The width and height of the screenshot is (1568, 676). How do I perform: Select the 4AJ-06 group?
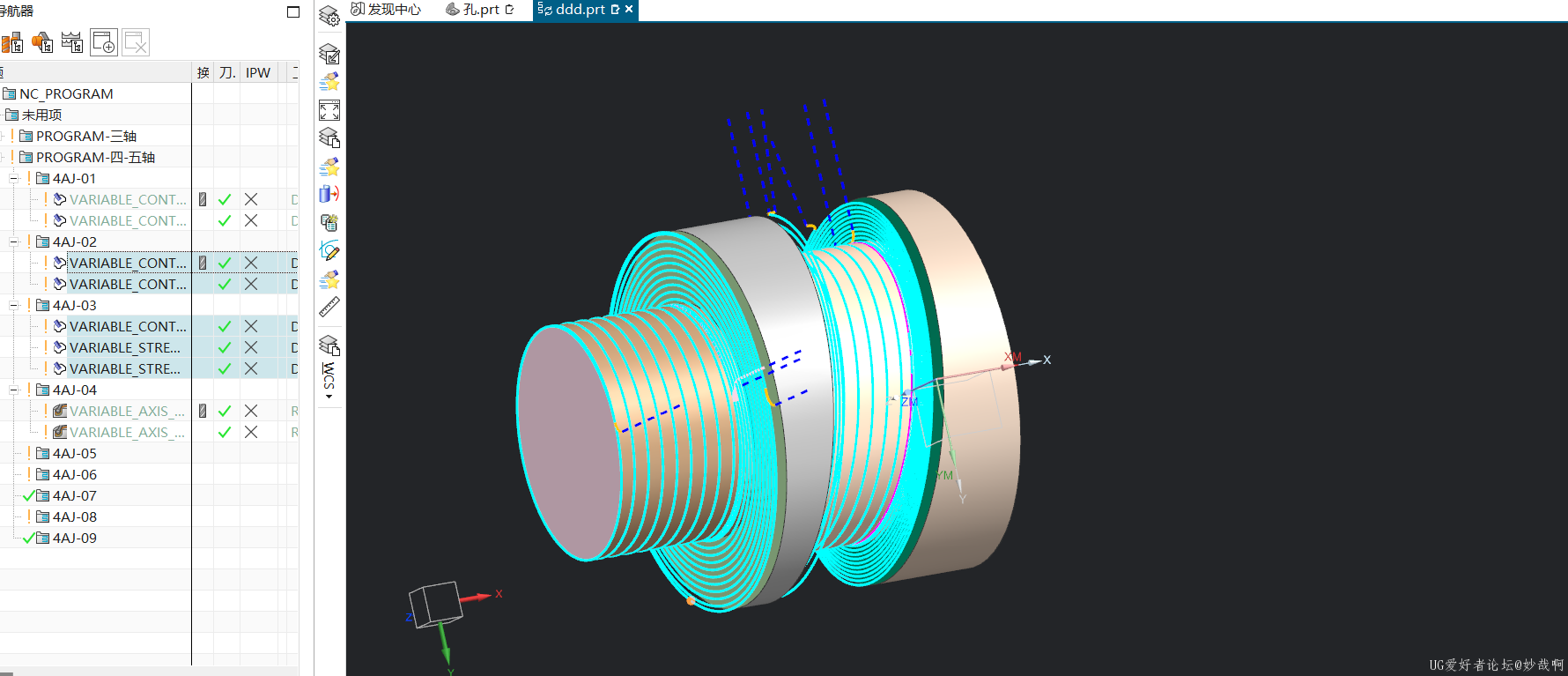point(75,474)
